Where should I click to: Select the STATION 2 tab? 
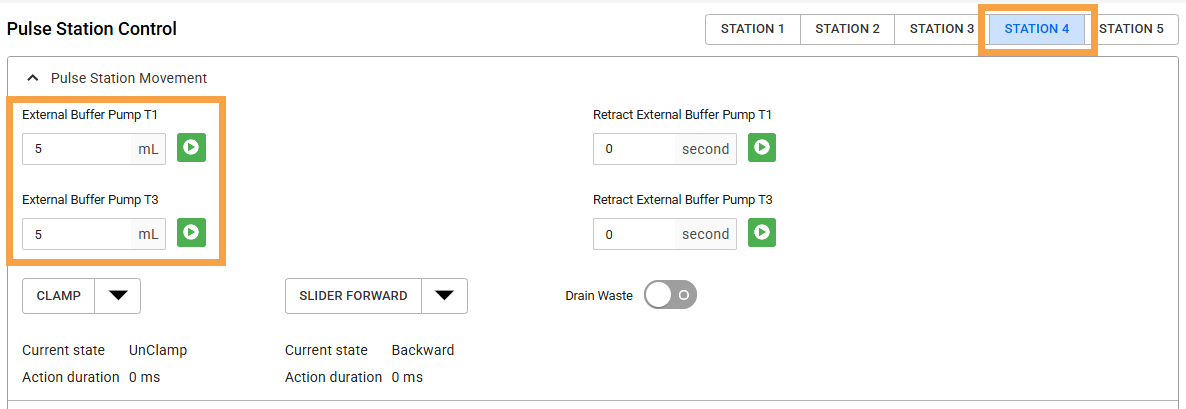847,29
